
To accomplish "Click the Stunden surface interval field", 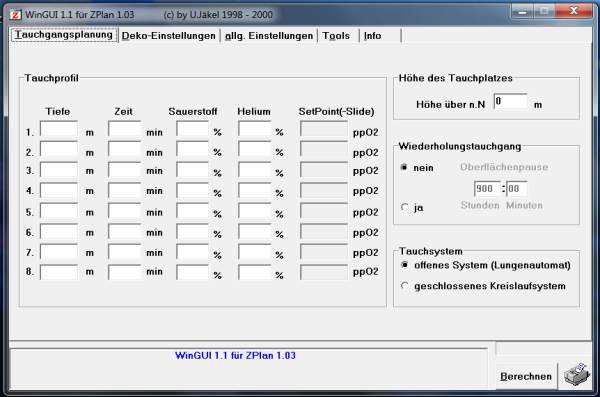I will tap(488, 188).
